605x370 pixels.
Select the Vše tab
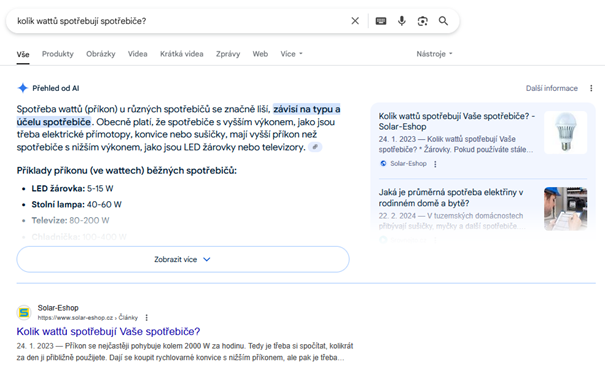[x=23, y=54]
